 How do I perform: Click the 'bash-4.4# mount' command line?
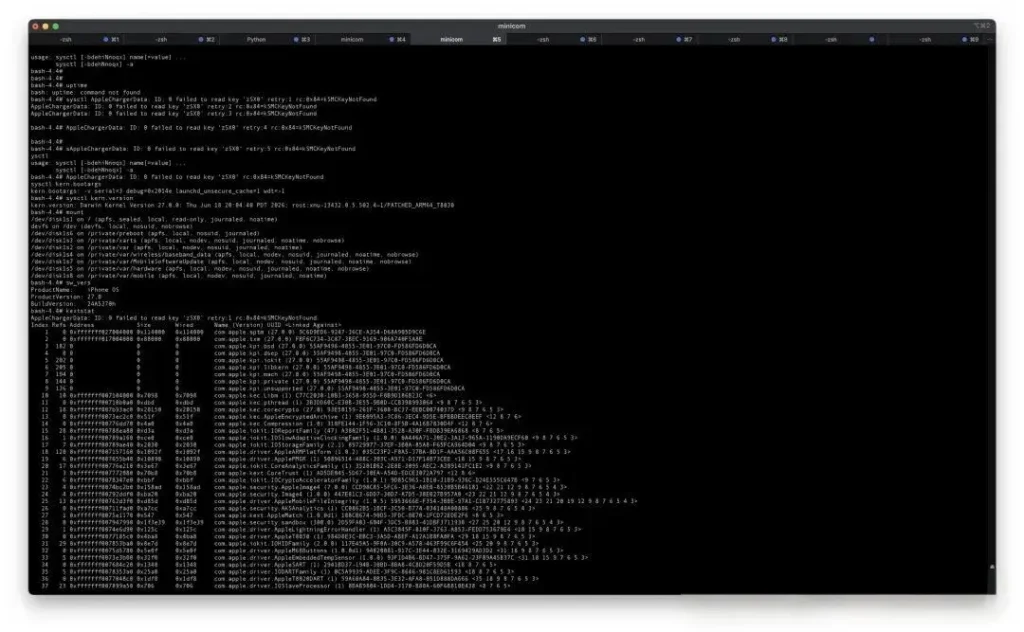(x=57, y=212)
